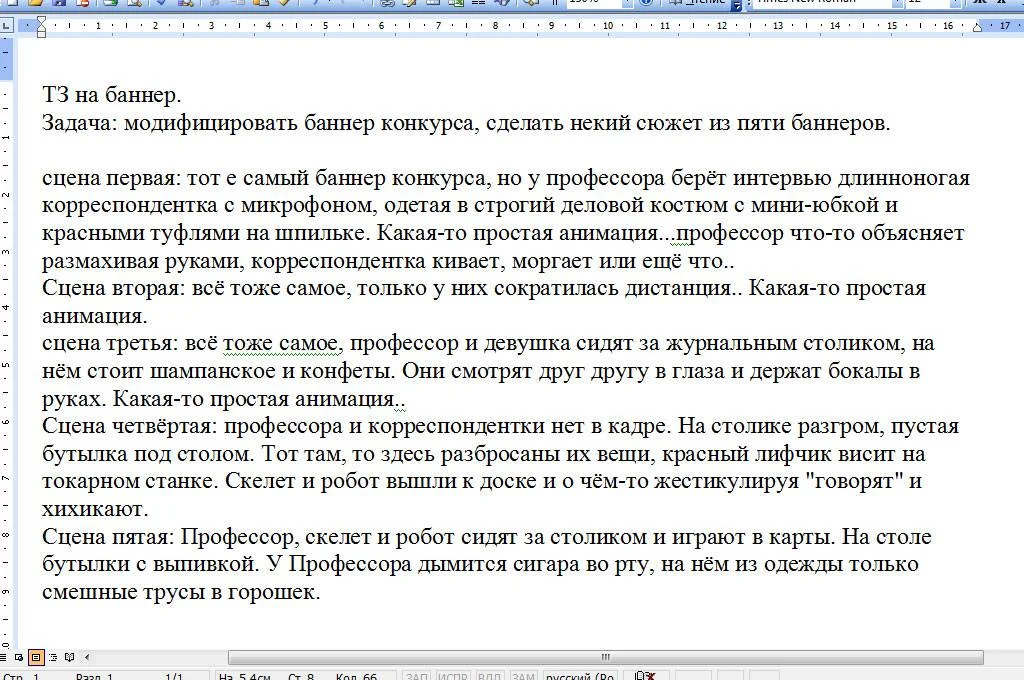1024x680 pixels.
Task: Toggle the ВДЛ extend selection indicator
Action: pos(488,676)
